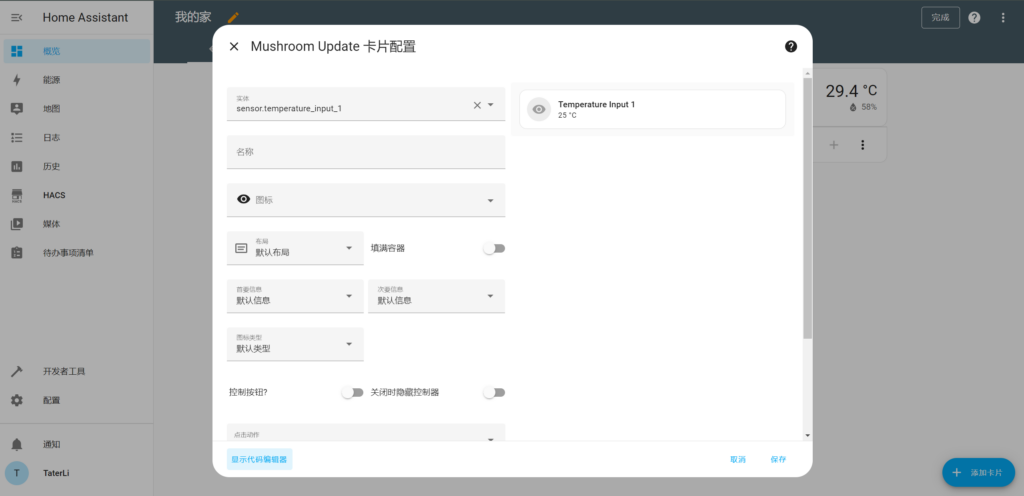1024x496 pixels.
Task: Click the 名称 name input field
Action: pos(366,151)
